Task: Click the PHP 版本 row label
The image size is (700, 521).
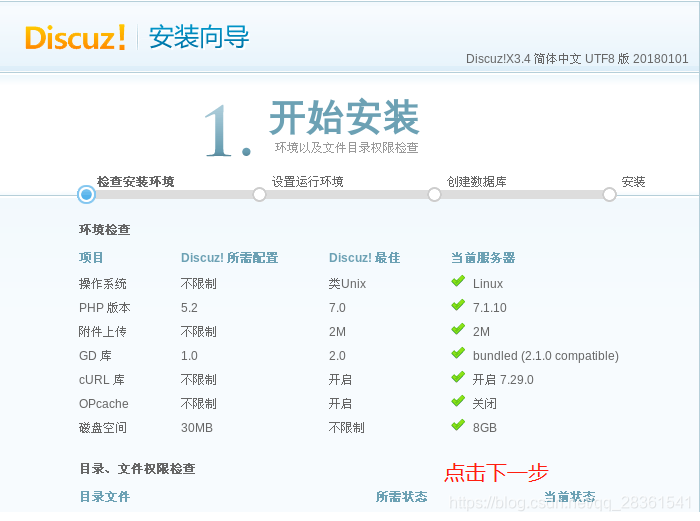Action: coord(104,308)
